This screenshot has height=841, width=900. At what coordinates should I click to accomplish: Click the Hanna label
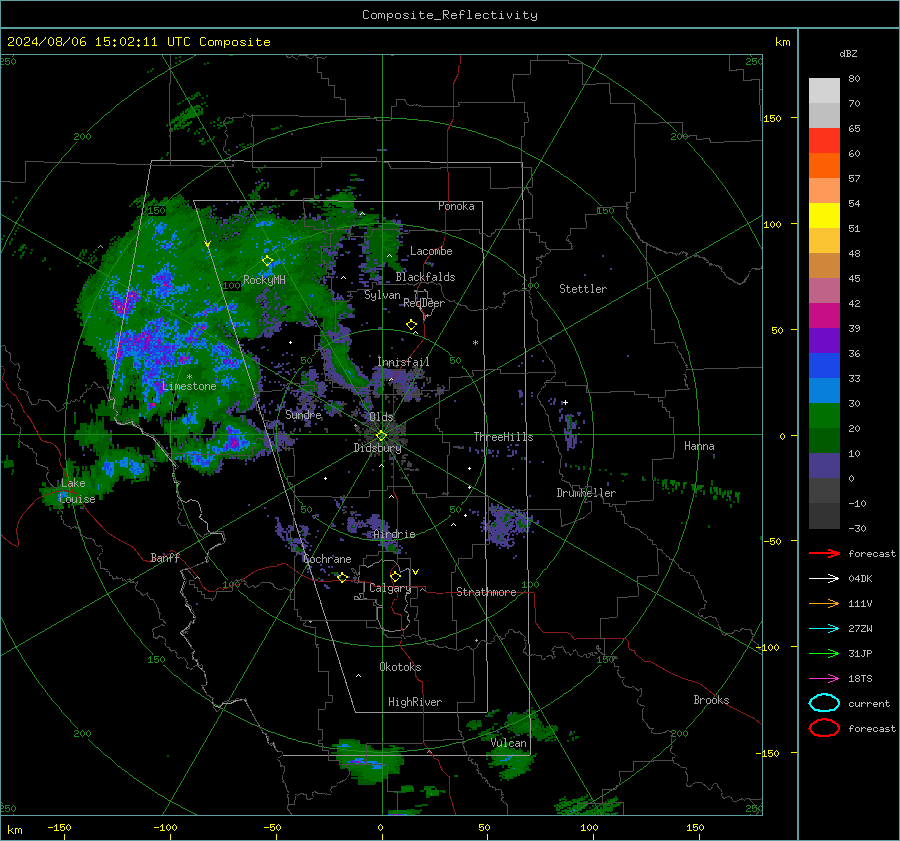click(x=699, y=446)
